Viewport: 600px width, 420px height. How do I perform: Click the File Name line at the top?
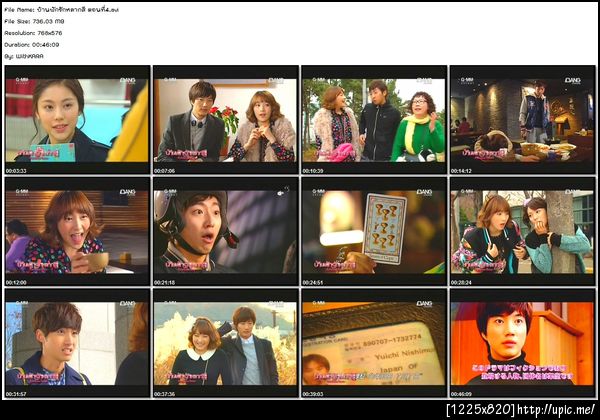[x=62, y=10]
